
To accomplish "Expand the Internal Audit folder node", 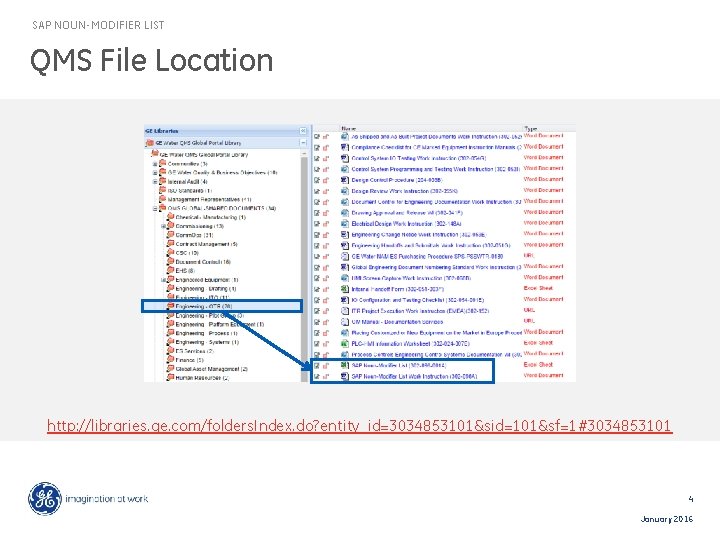I will point(155,182).
